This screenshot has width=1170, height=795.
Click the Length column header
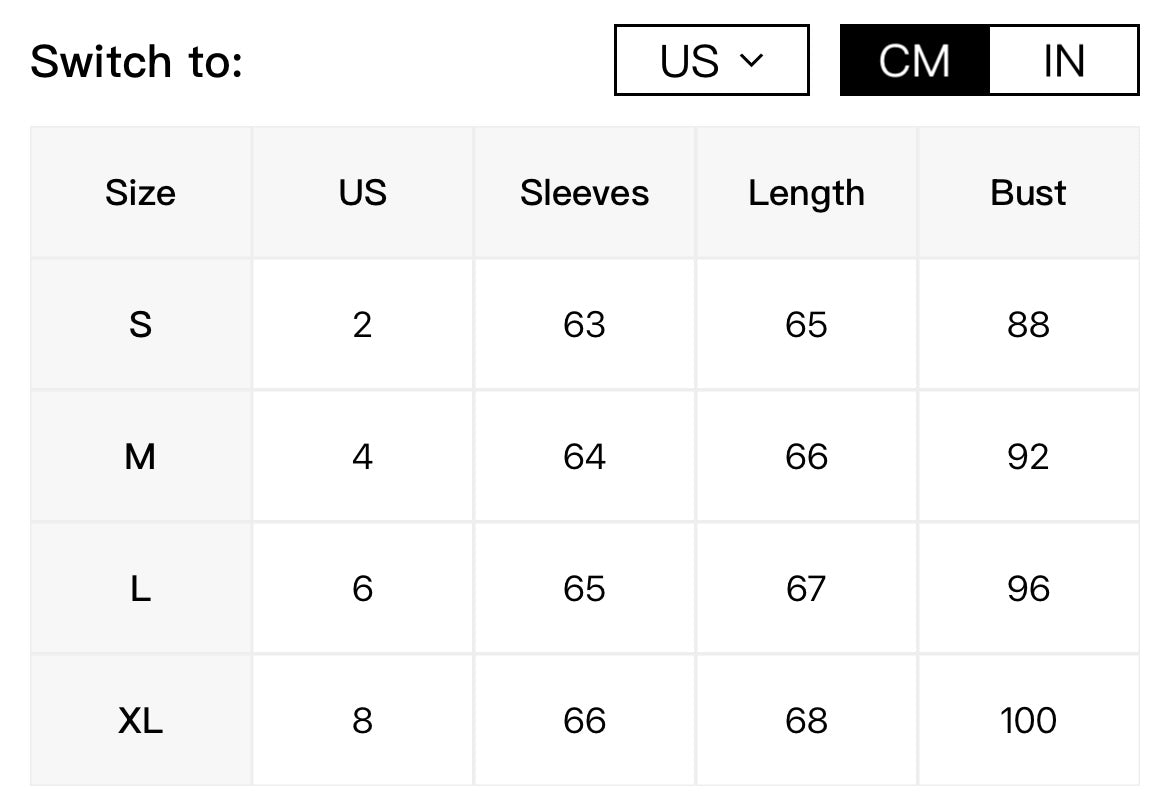click(807, 193)
